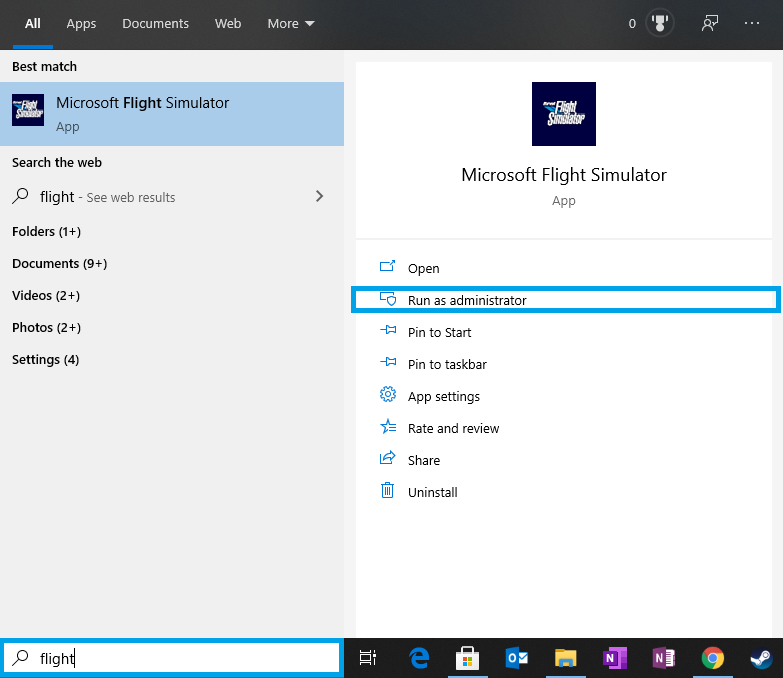Launch Google Chrome from the taskbar

(712, 657)
